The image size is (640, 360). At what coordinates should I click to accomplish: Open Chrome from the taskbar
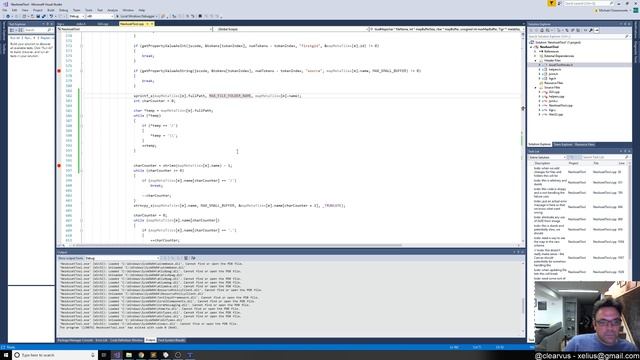pyautogui.click(x=141, y=355)
